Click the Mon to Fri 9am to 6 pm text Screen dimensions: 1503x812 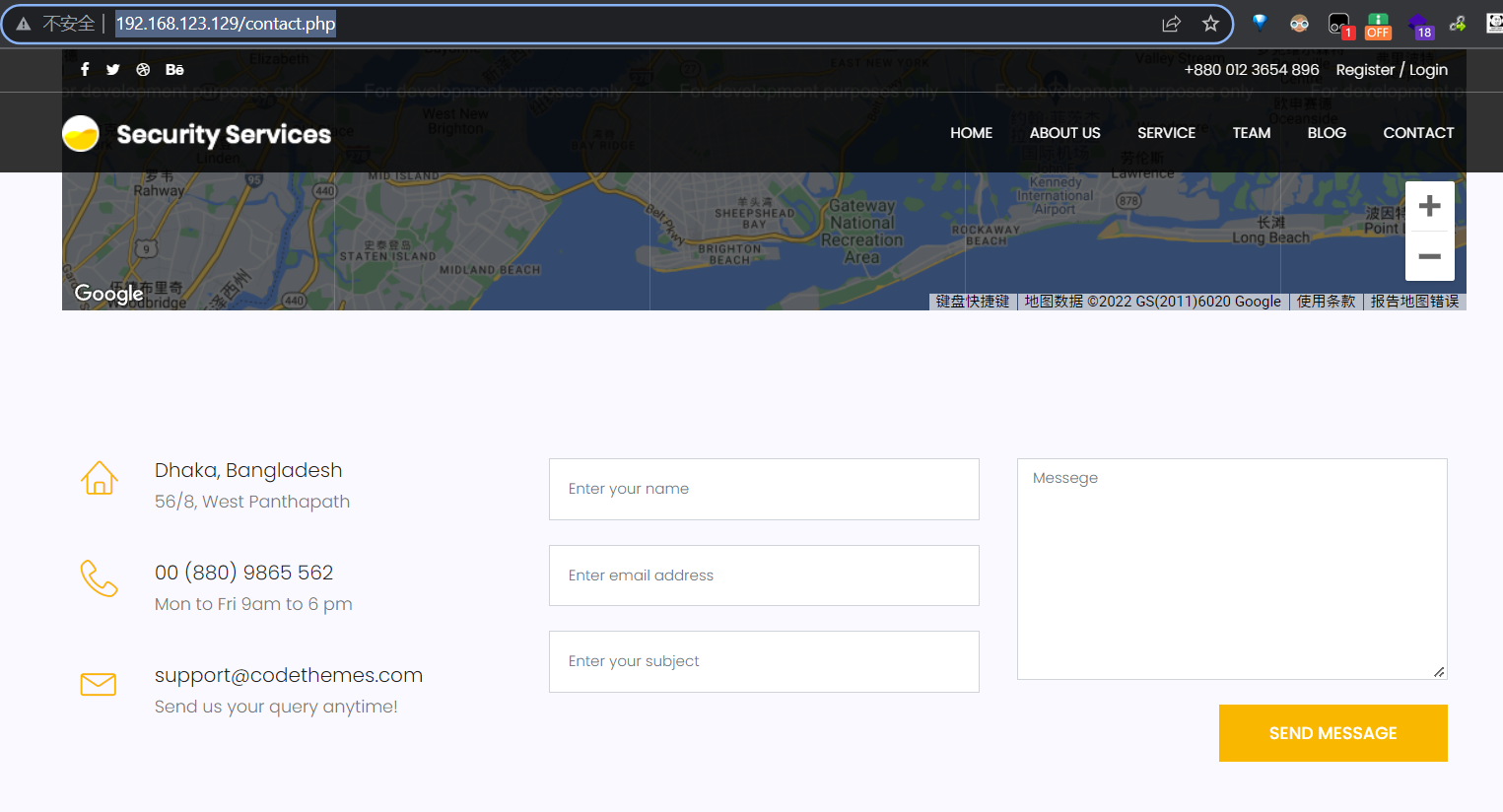[253, 604]
